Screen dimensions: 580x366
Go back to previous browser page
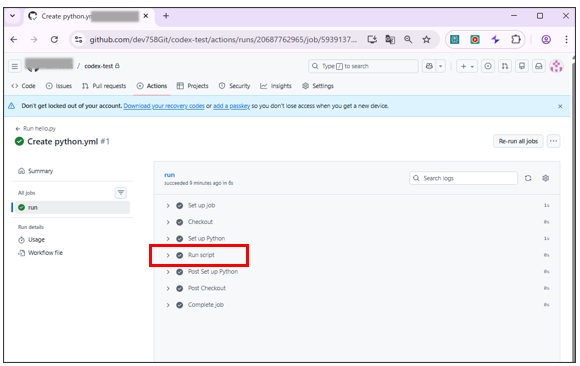pyautogui.click(x=14, y=40)
